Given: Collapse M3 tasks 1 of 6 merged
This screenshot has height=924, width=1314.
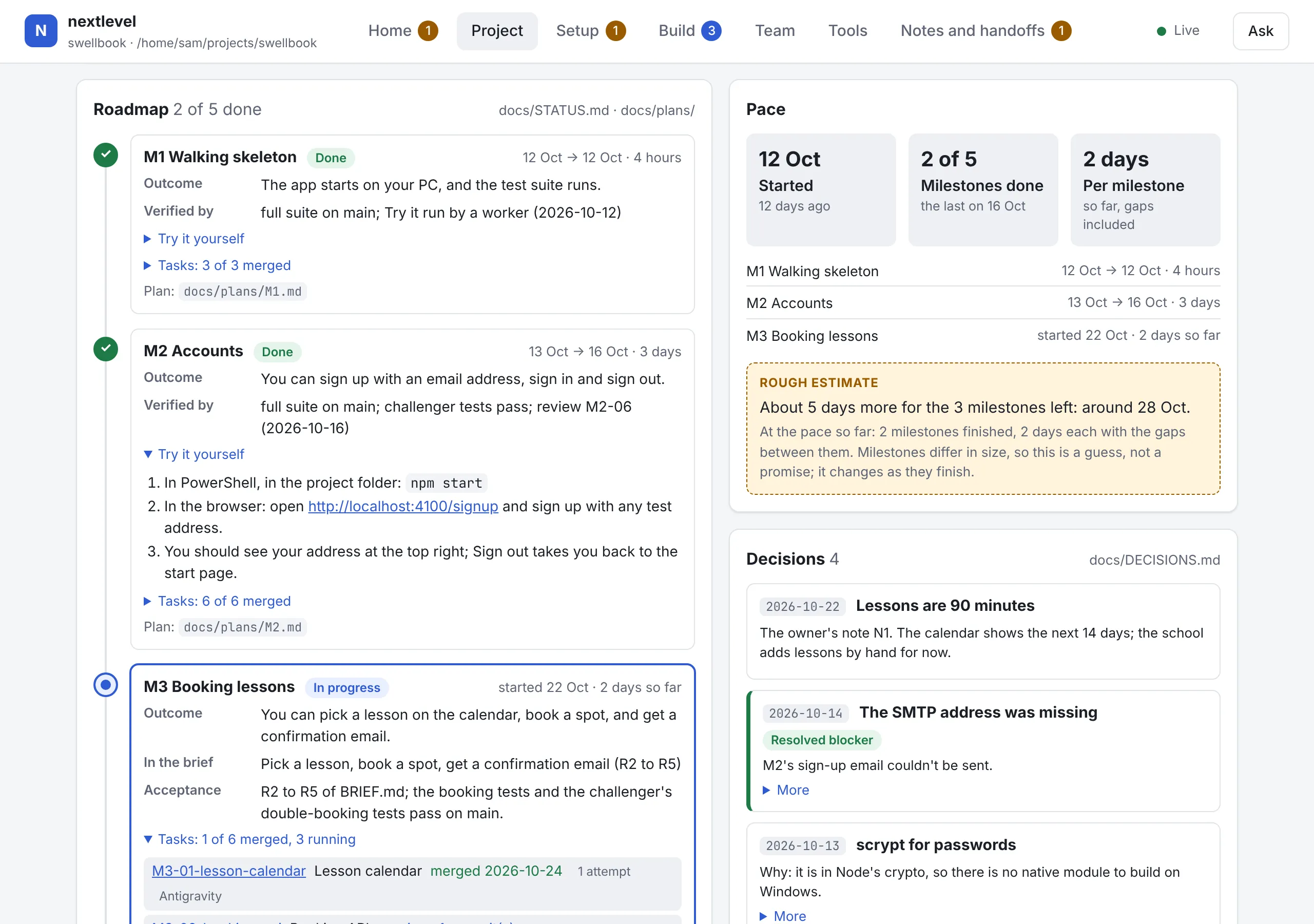Looking at the screenshot, I should [249, 839].
